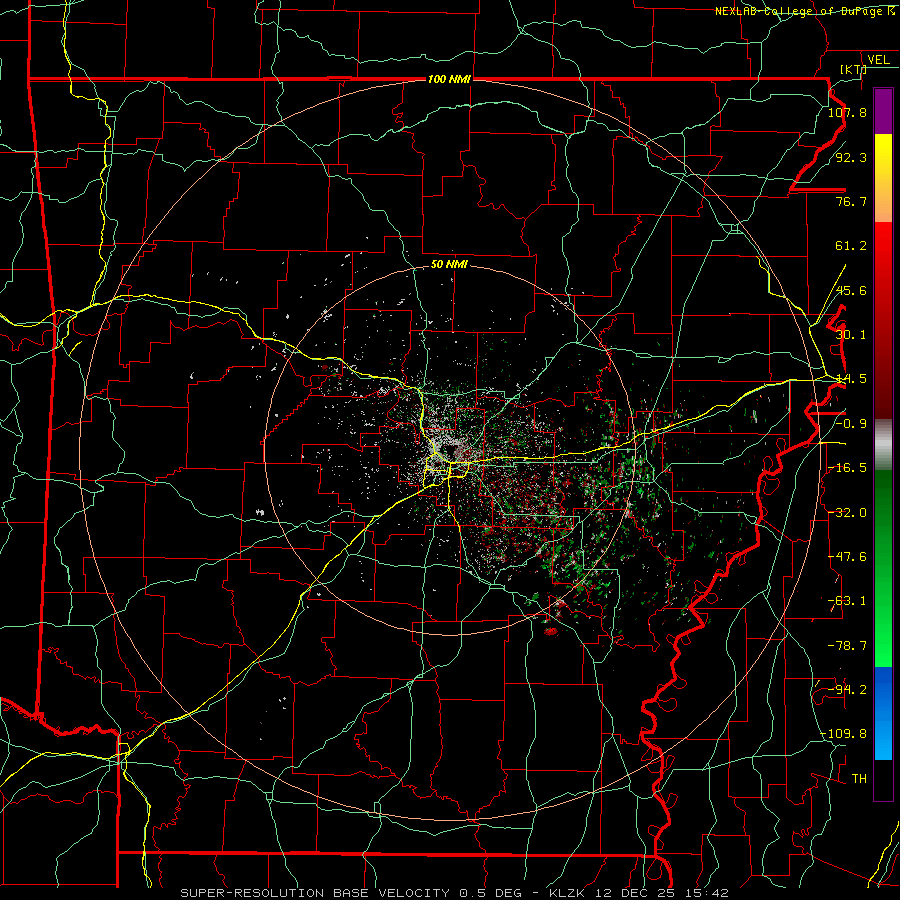Click the 100 NMI range ring label
900x900 pixels.
449,79
